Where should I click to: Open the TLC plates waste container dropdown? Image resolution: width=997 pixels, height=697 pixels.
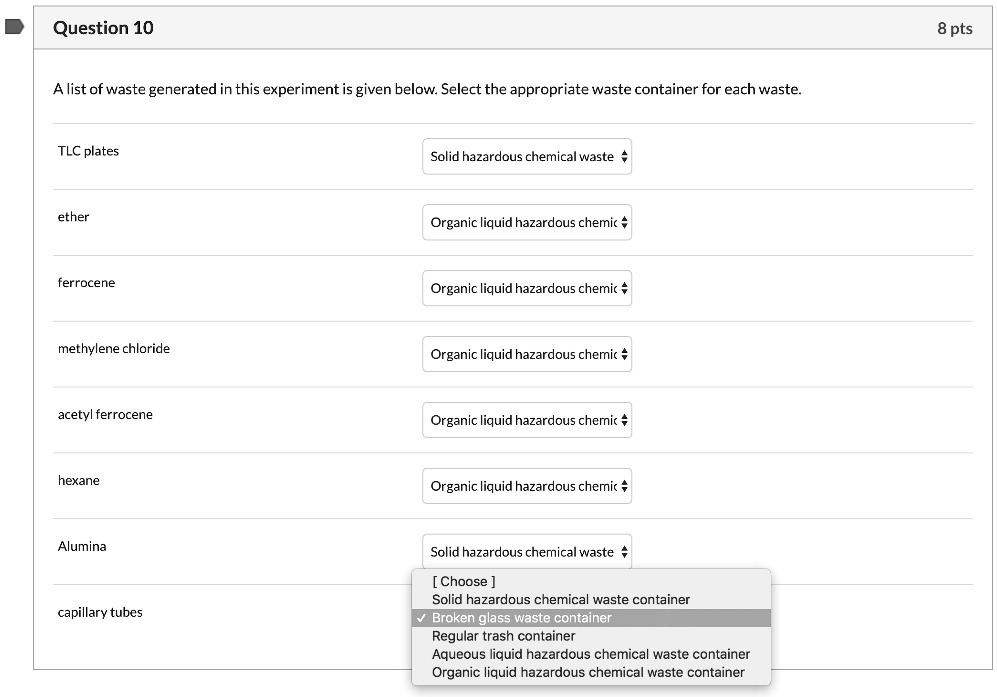click(x=527, y=156)
